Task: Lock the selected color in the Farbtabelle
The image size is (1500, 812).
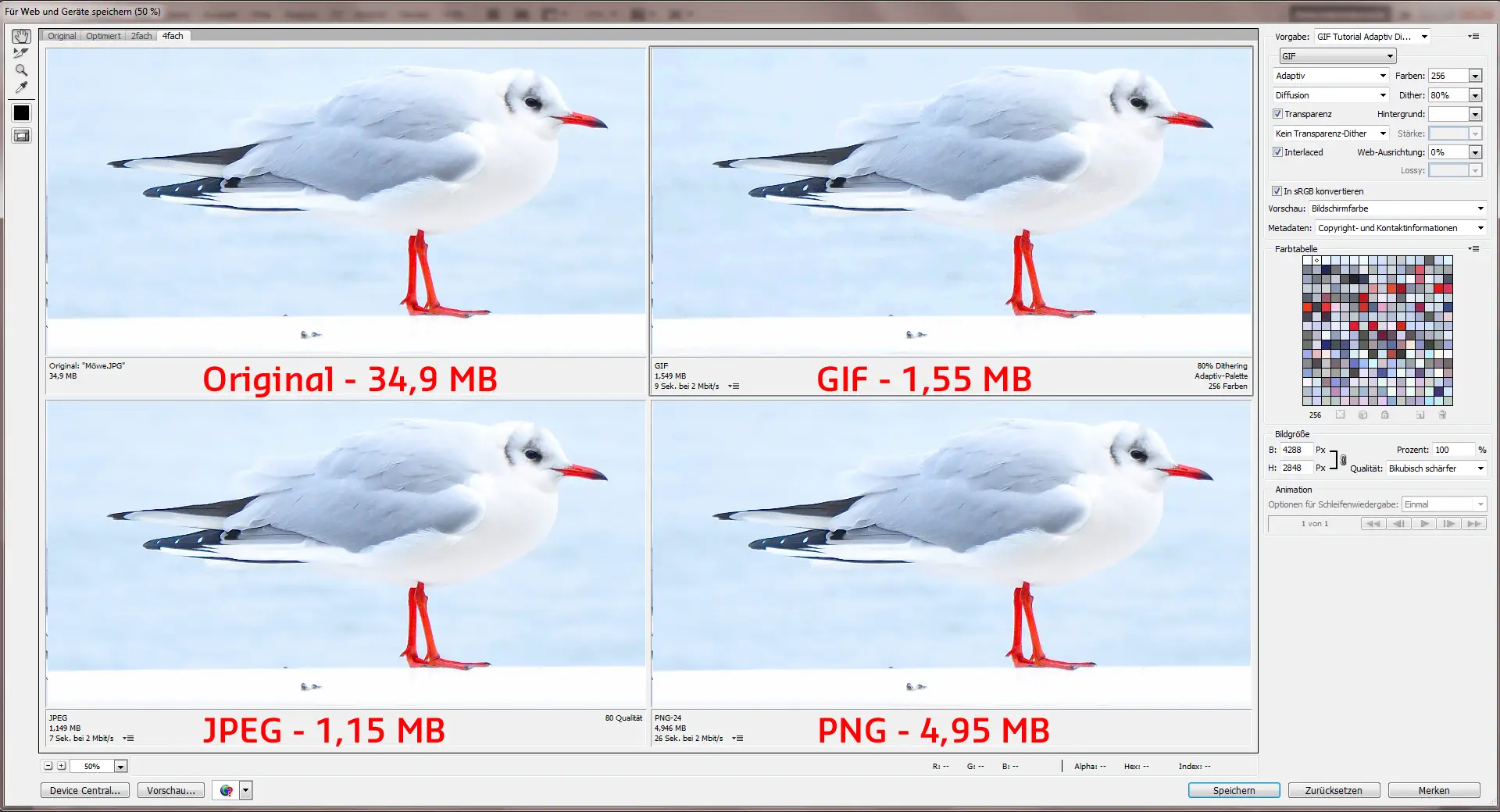Action: [1384, 415]
